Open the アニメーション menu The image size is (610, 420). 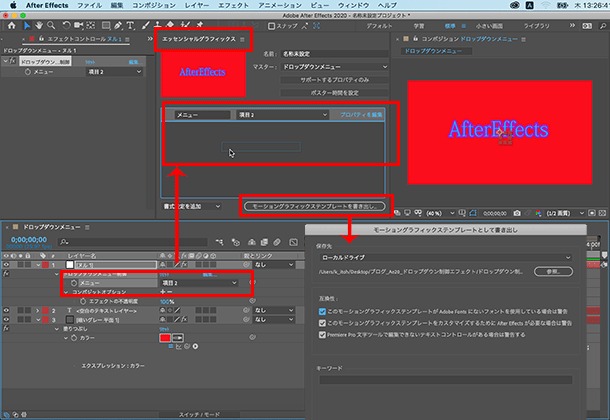click(280, 5)
